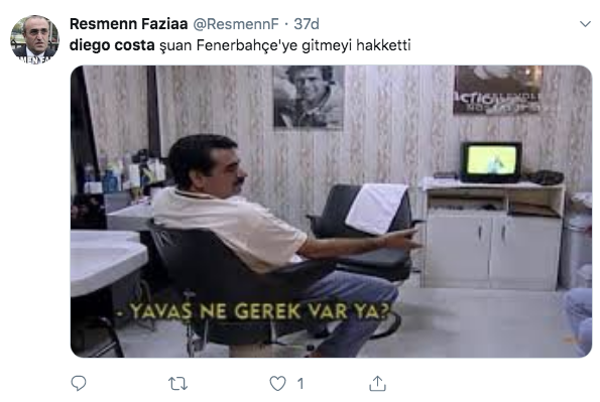The width and height of the screenshot is (600, 402).
Task: Click the reply speech bubble icon
Action: pyautogui.click(x=79, y=383)
